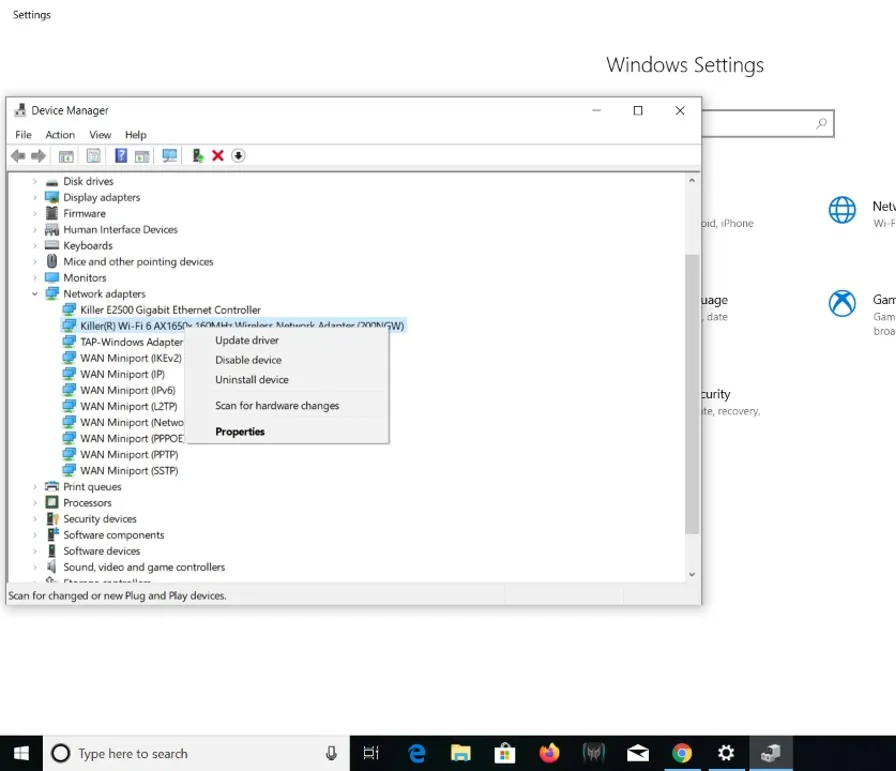
Task: Open the View menu
Action: tap(100, 135)
